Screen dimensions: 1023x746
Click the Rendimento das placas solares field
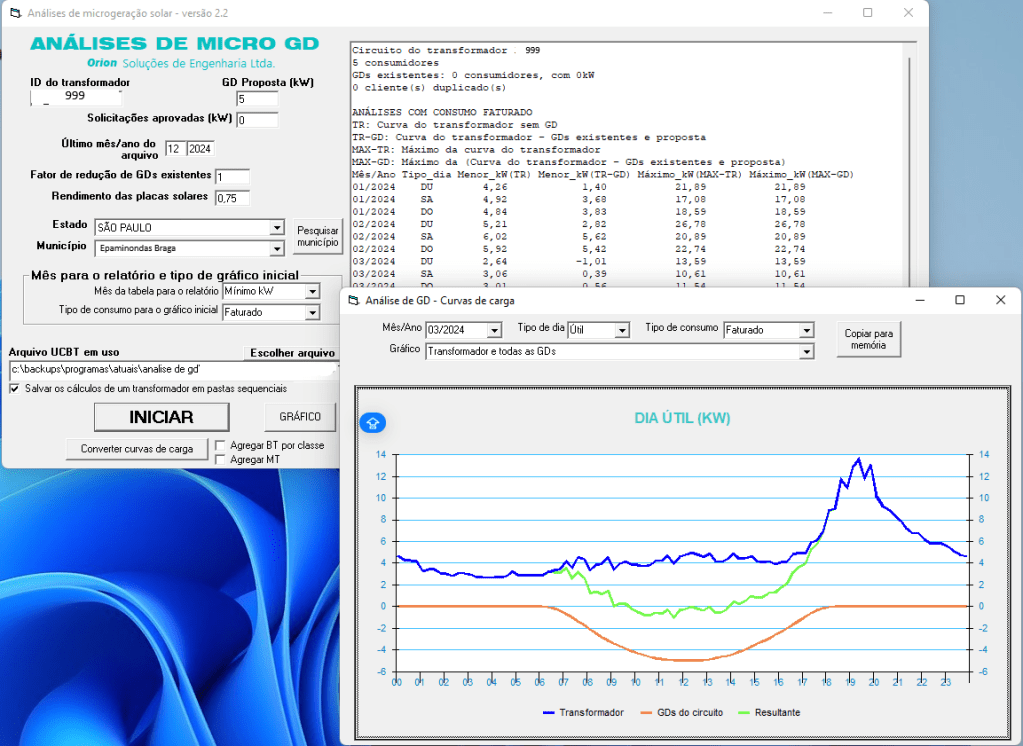[x=232, y=198]
